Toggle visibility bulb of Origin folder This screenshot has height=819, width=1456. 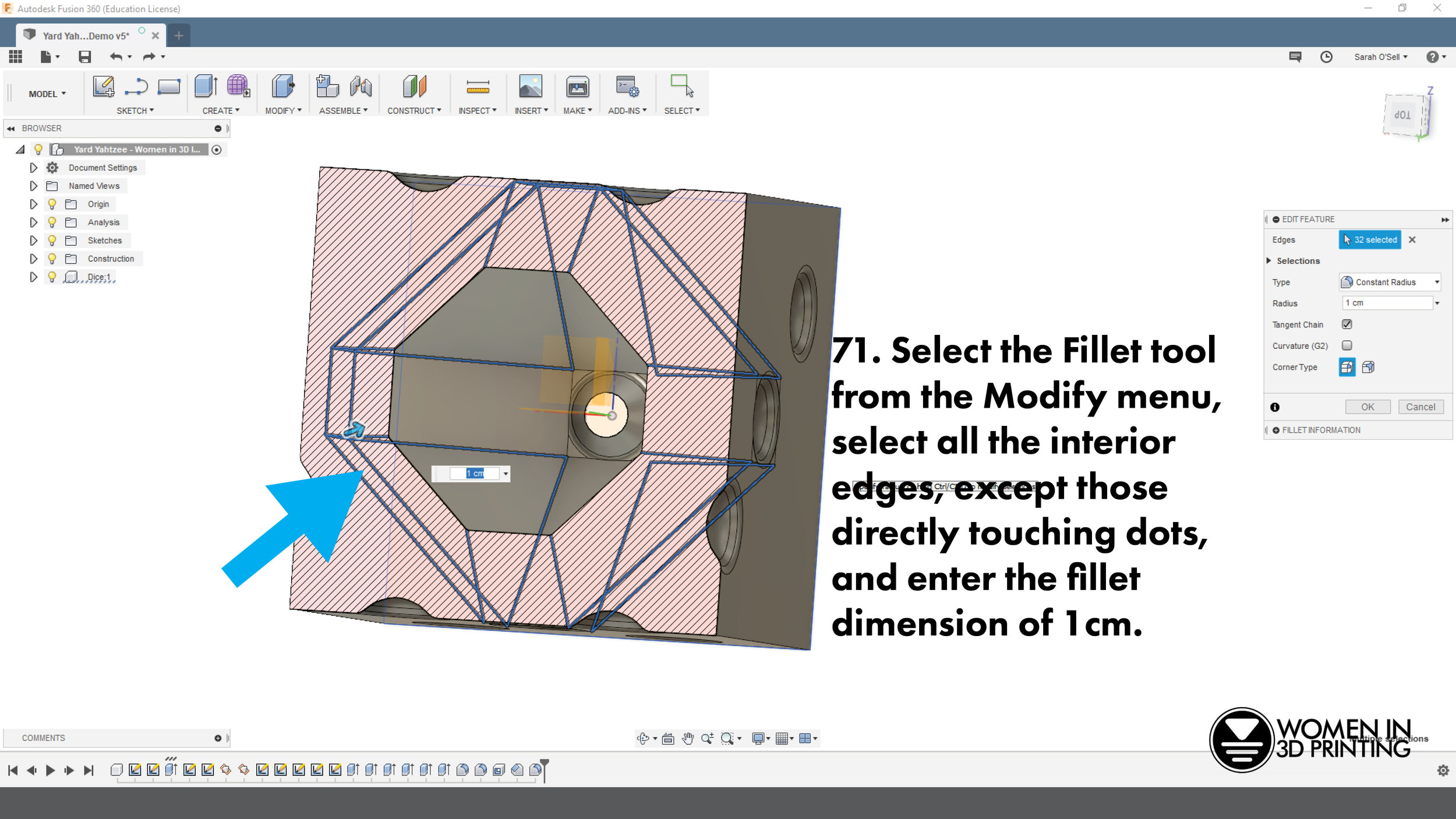(52, 204)
